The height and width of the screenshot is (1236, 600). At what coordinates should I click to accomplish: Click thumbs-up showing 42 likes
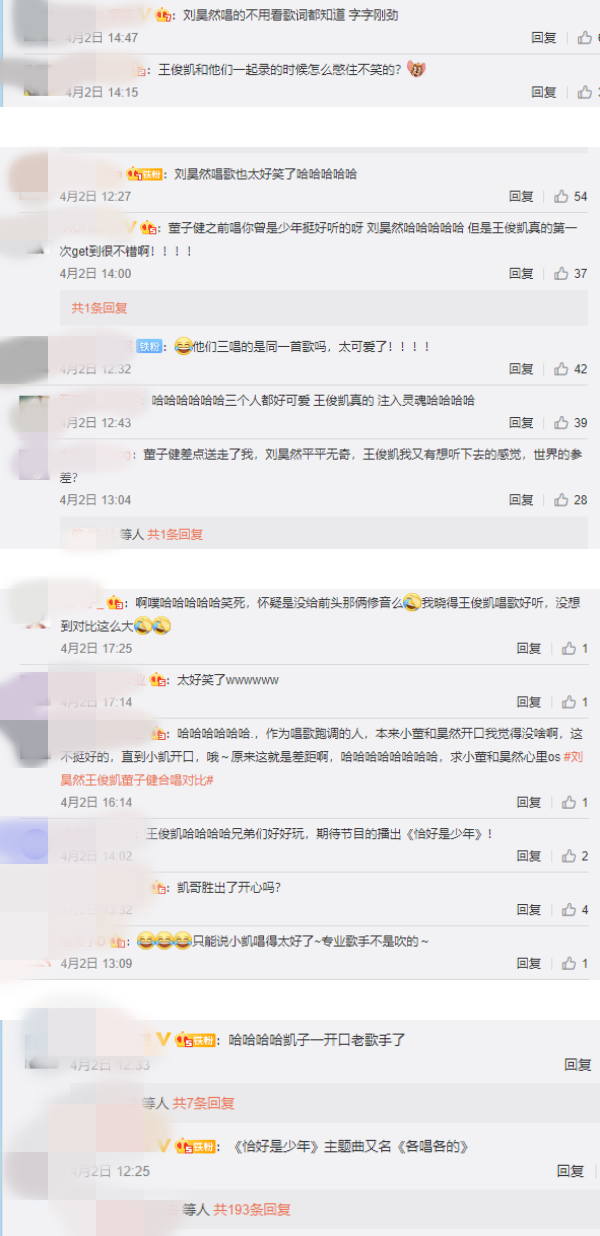tap(570, 369)
